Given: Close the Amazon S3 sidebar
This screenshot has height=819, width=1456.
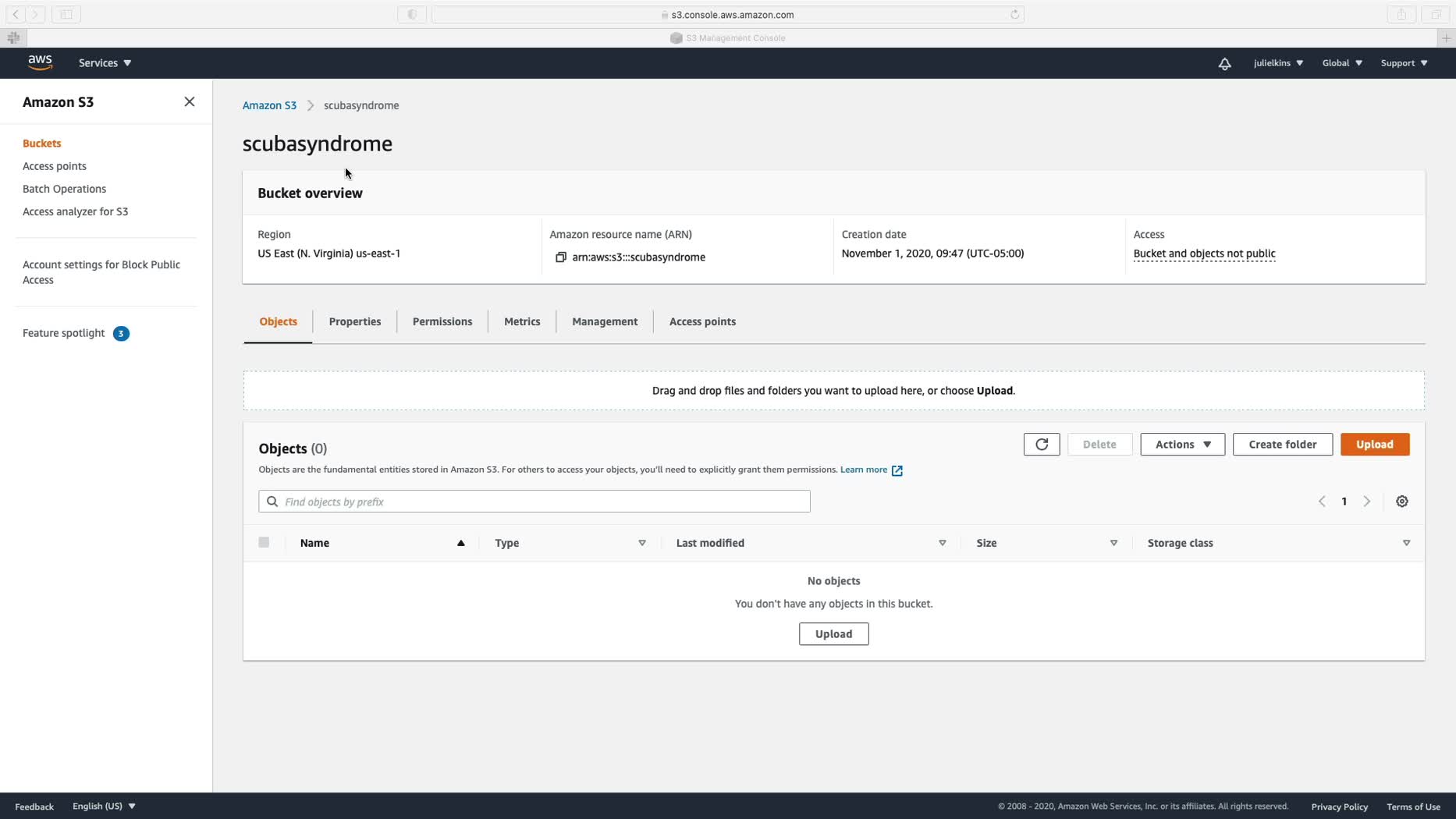Looking at the screenshot, I should click(190, 101).
